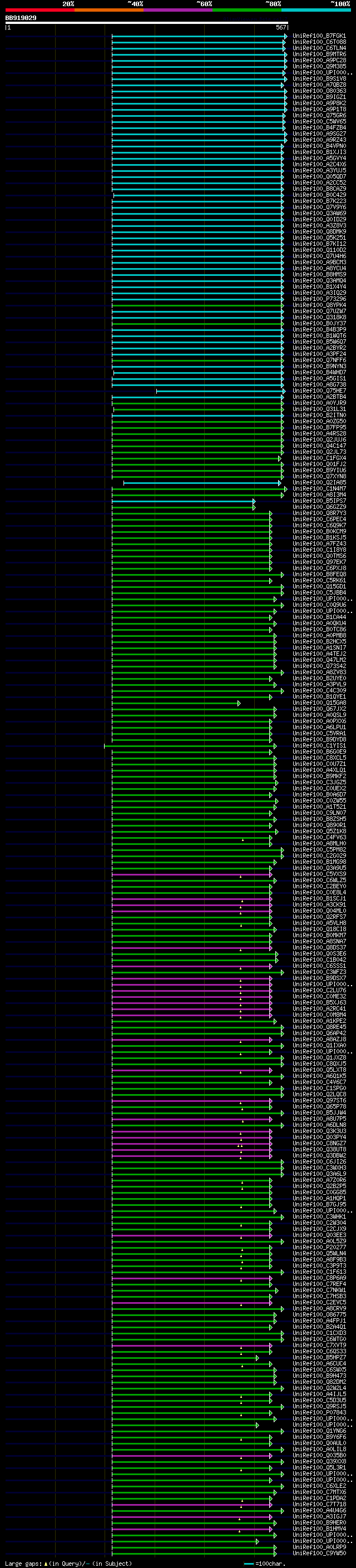356x1568 pixels.
Task: Select hit UniRef100_Q035B0
Action: click(319, 1456)
